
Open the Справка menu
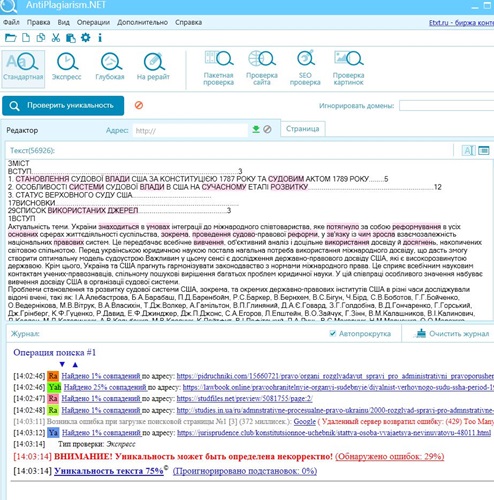188,22
